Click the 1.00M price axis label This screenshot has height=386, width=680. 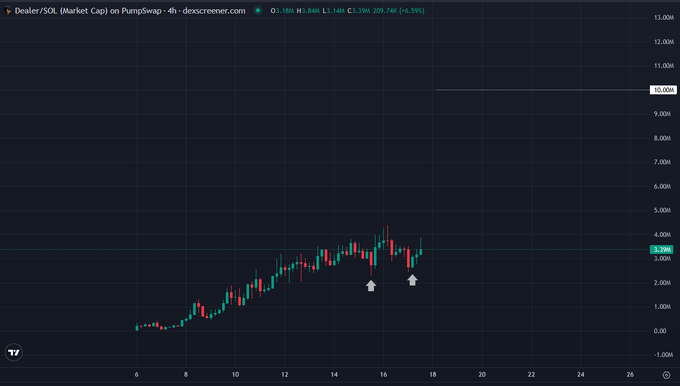[662, 307]
